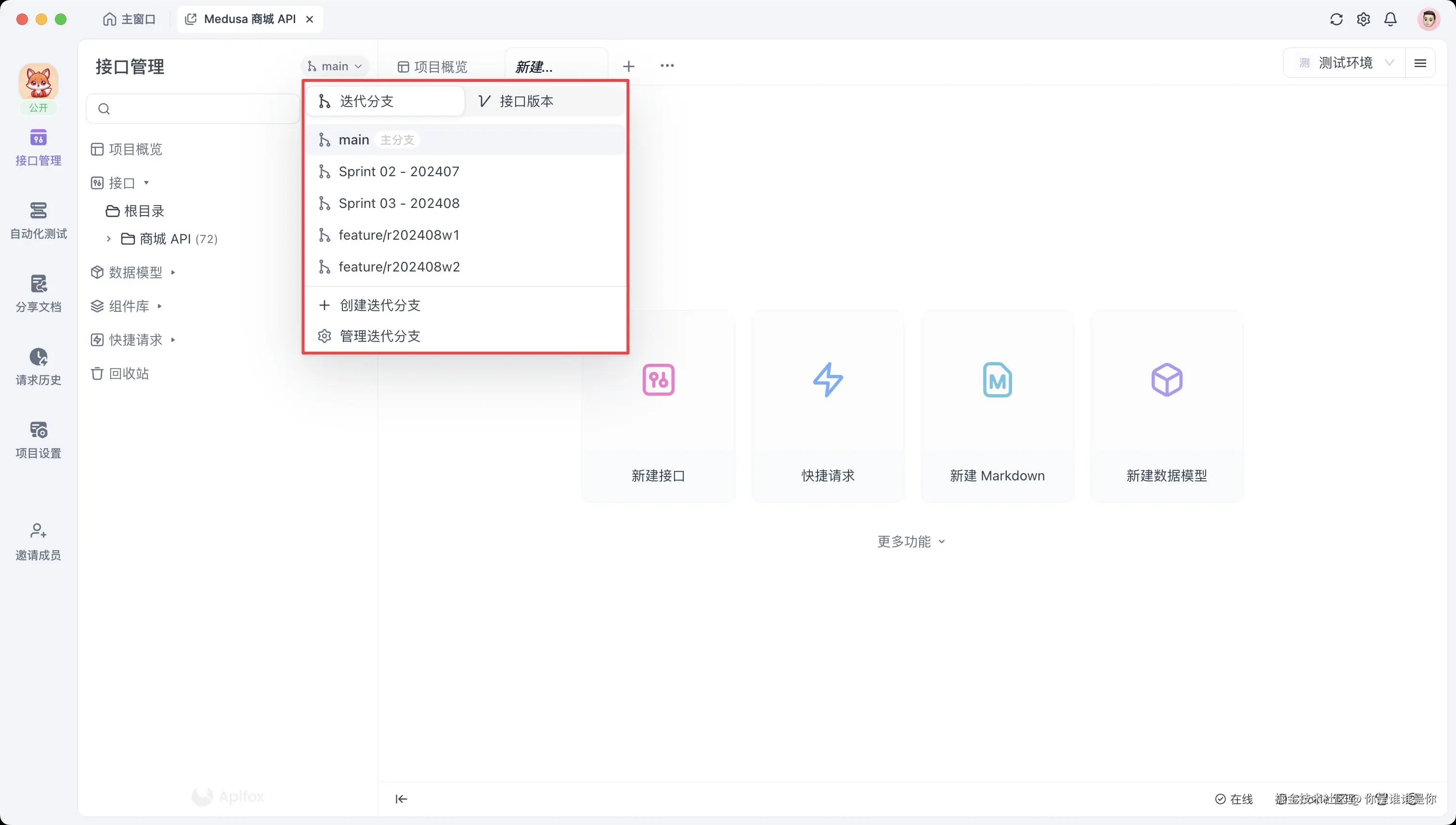This screenshot has height=825, width=1456.
Task: Select 自动化测试 in the sidebar
Action: click(x=38, y=221)
